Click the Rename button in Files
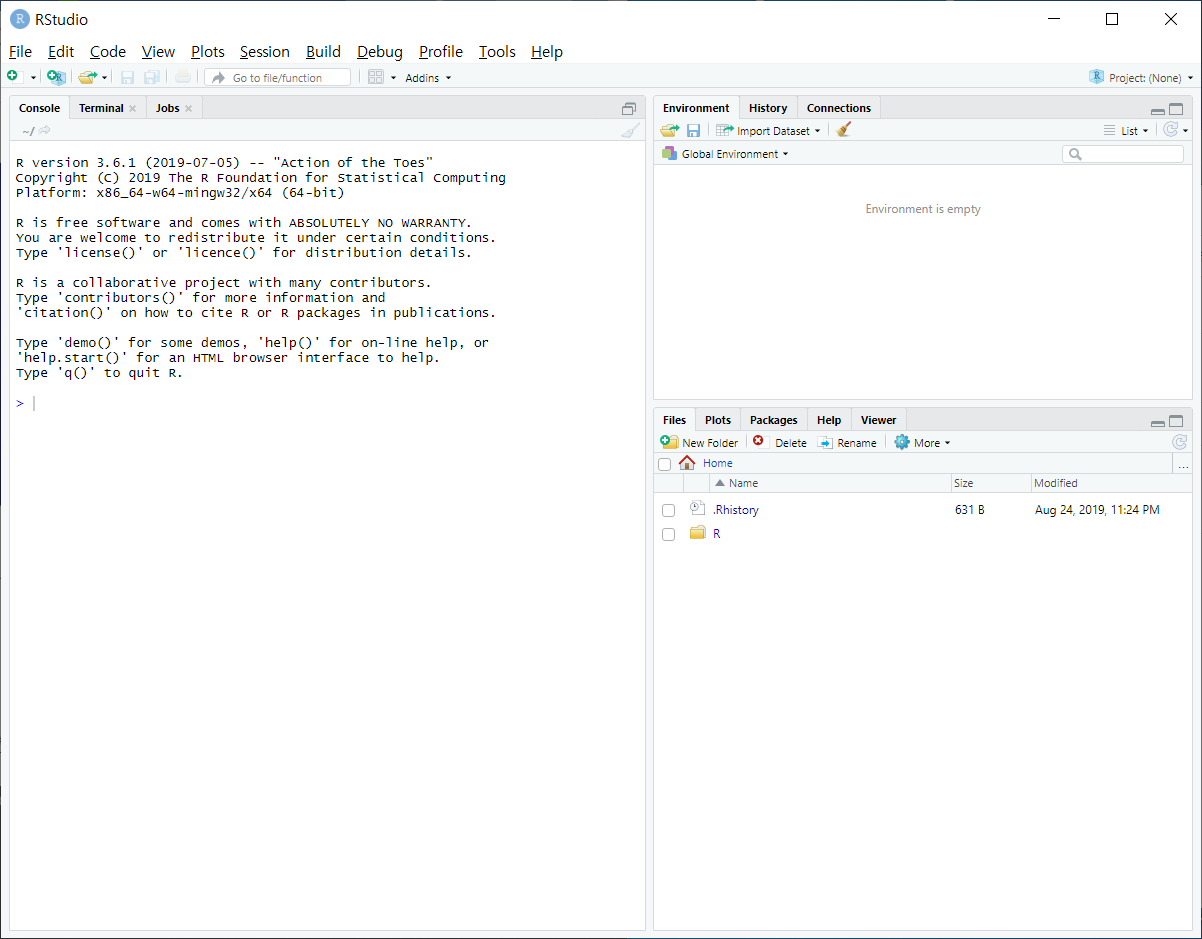This screenshot has width=1202, height=939. [x=847, y=442]
